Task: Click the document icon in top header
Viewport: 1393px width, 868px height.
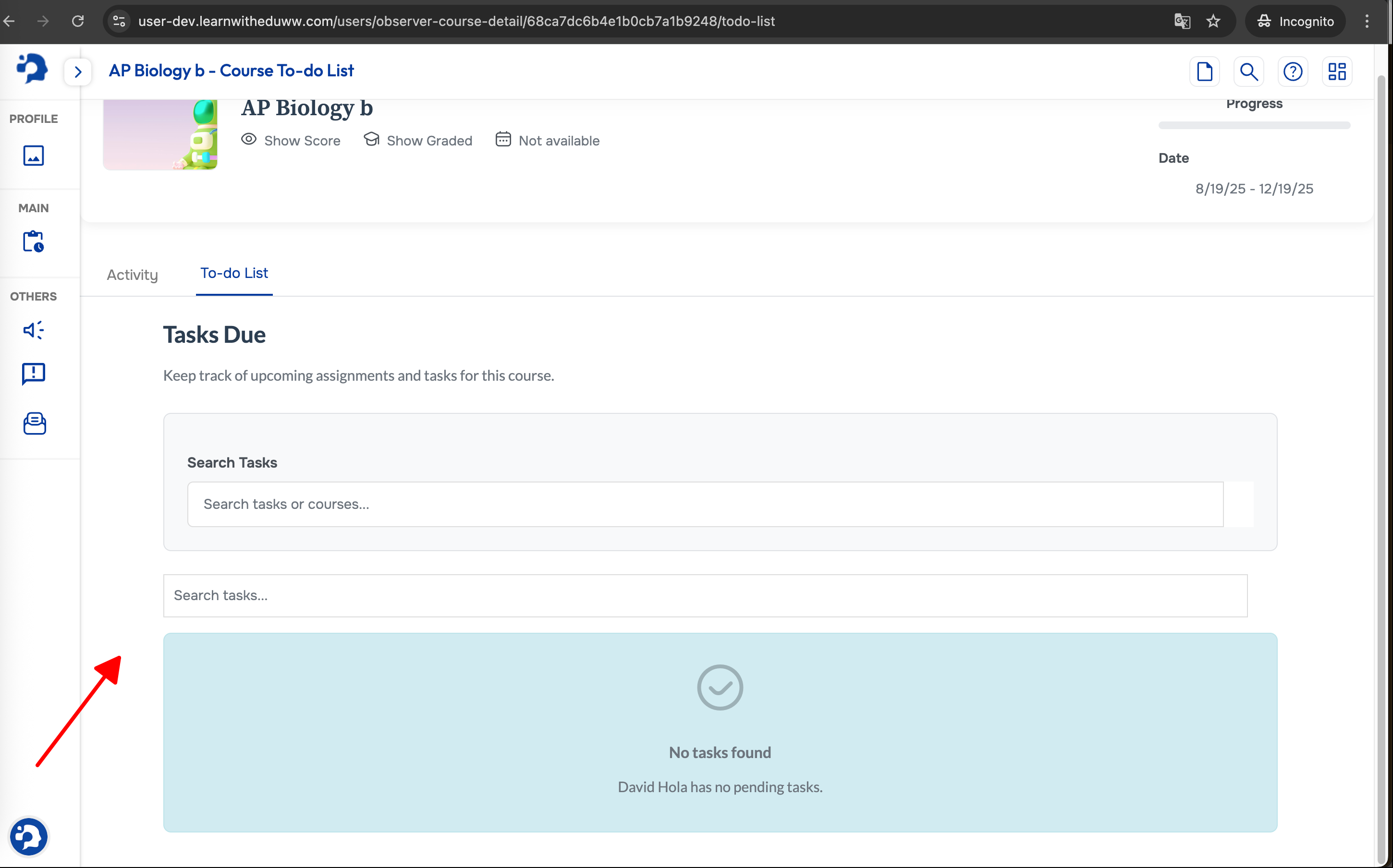Action: tap(1204, 72)
